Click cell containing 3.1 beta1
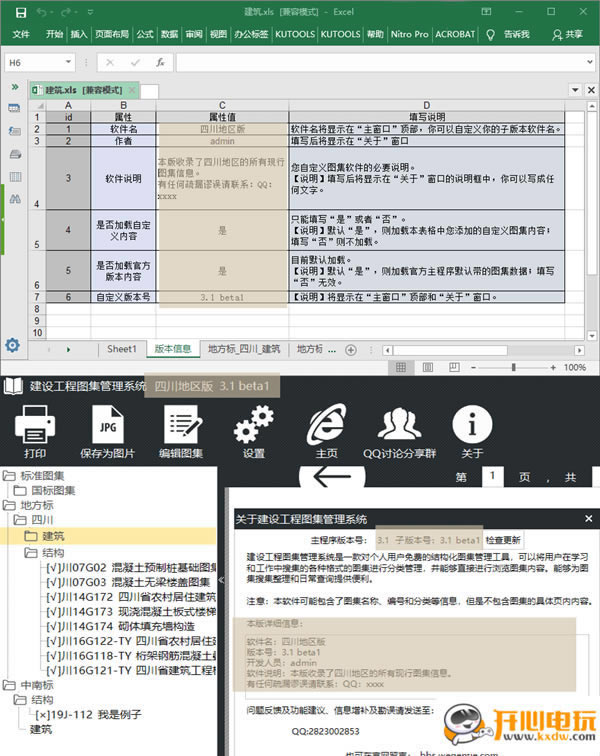The width and height of the screenshot is (600, 756). (222, 297)
